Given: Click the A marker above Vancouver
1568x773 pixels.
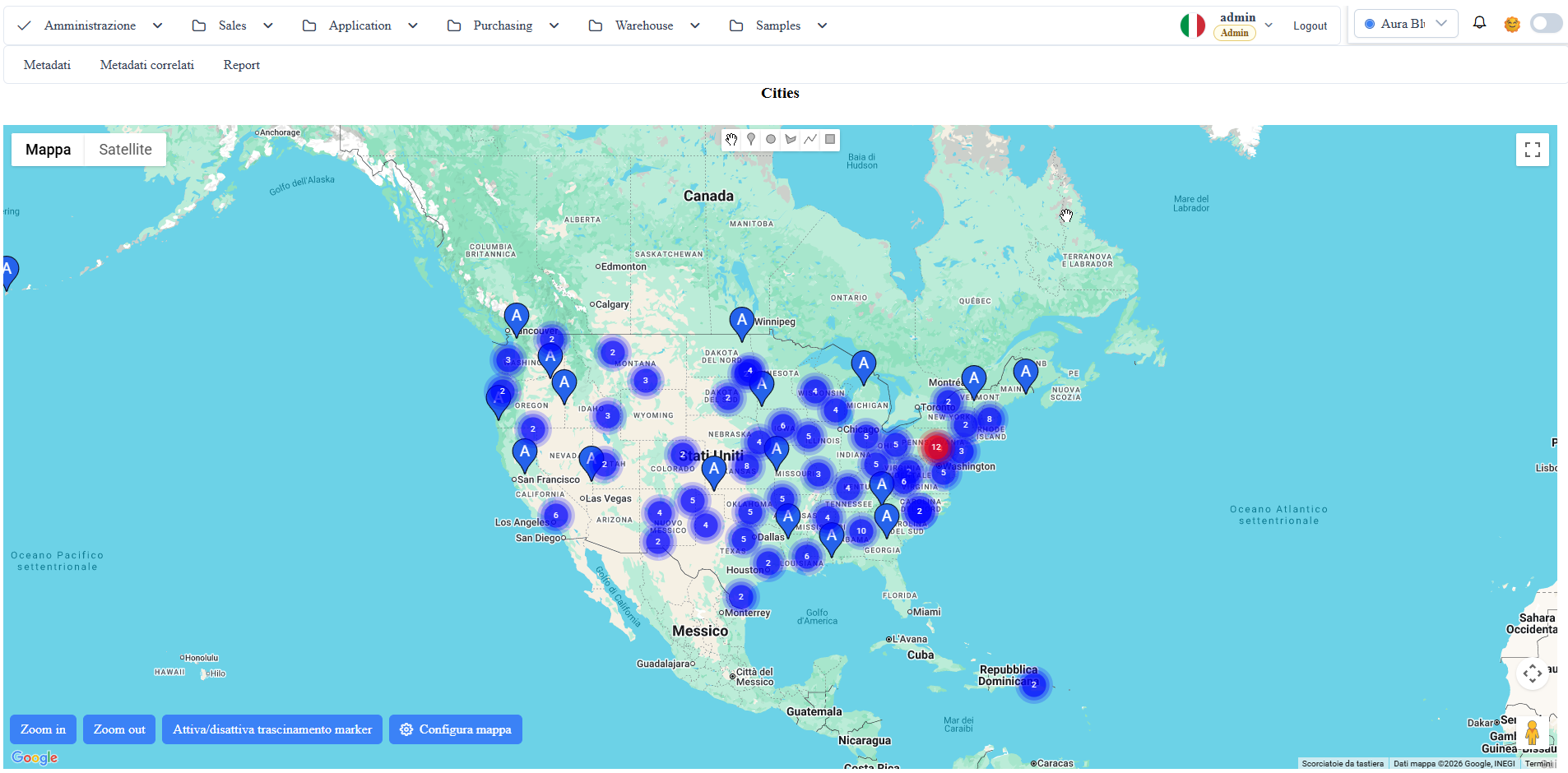Looking at the screenshot, I should point(516,319).
